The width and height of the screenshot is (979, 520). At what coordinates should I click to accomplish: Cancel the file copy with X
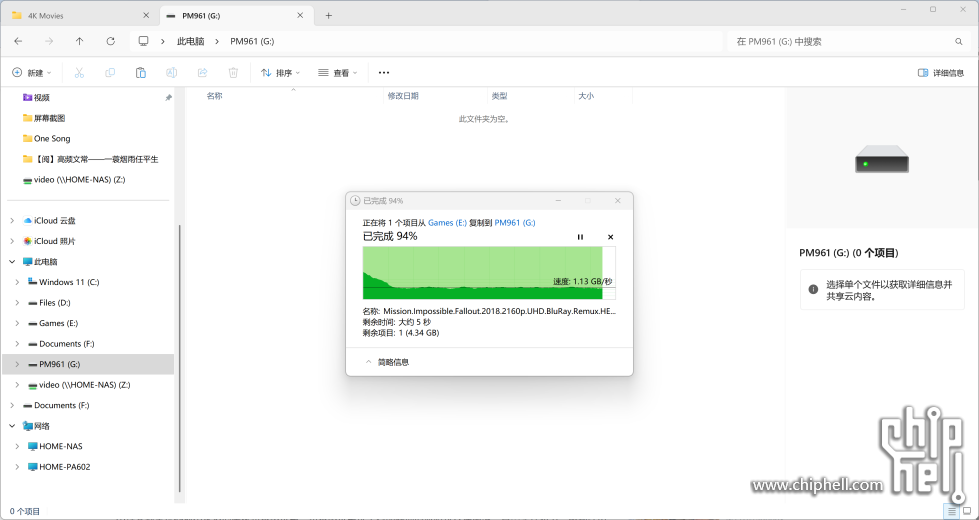pos(611,237)
